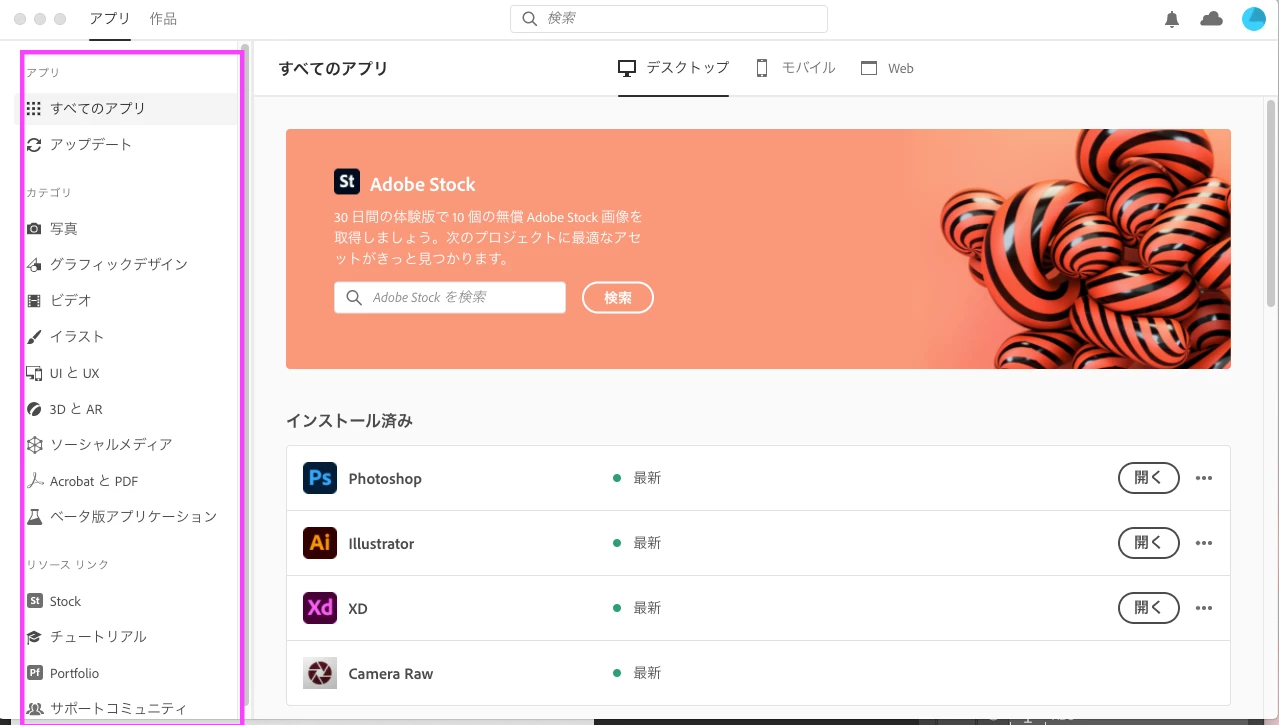Open the account profile avatar

tap(1254, 19)
